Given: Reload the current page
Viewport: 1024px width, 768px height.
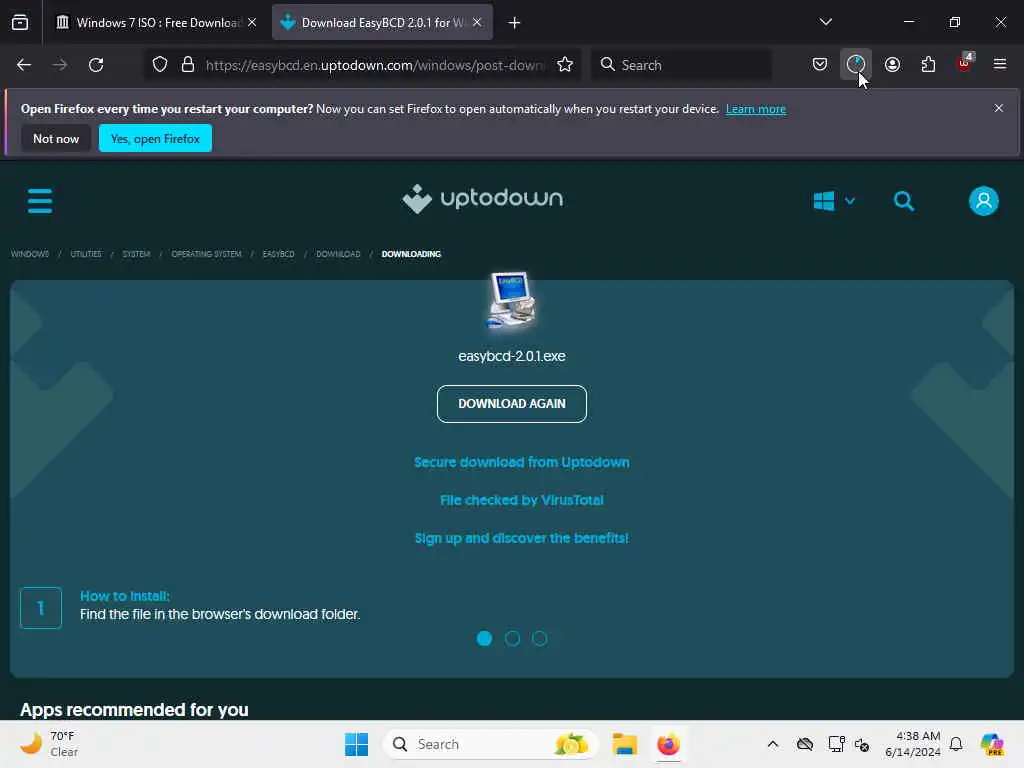Looking at the screenshot, I should [x=96, y=65].
